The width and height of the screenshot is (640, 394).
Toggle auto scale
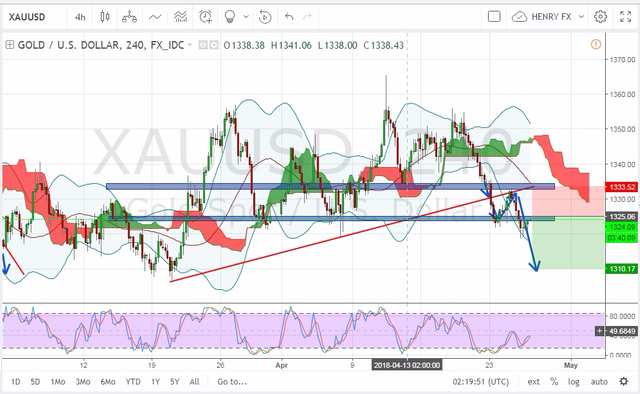(x=599, y=382)
